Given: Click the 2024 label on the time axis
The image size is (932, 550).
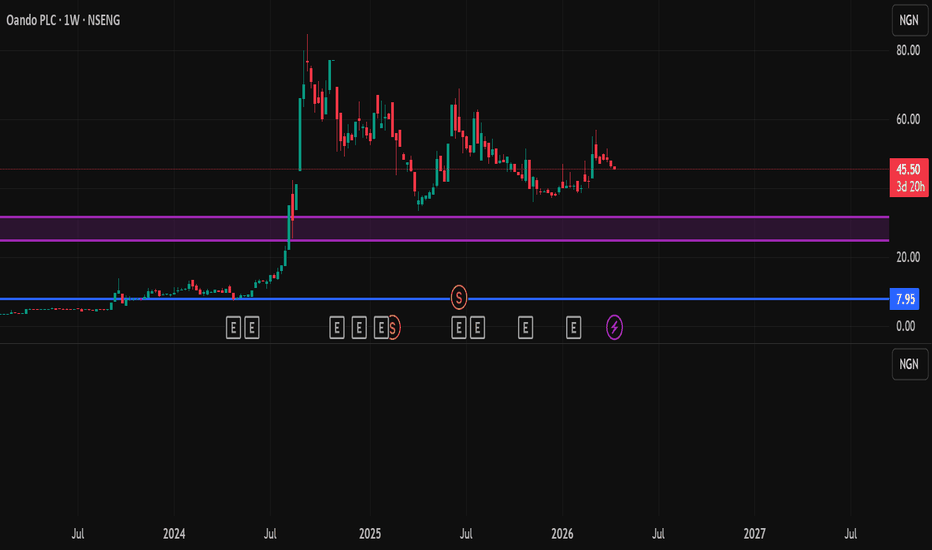Looking at the screenshot, I should click(x=174, y=534).
